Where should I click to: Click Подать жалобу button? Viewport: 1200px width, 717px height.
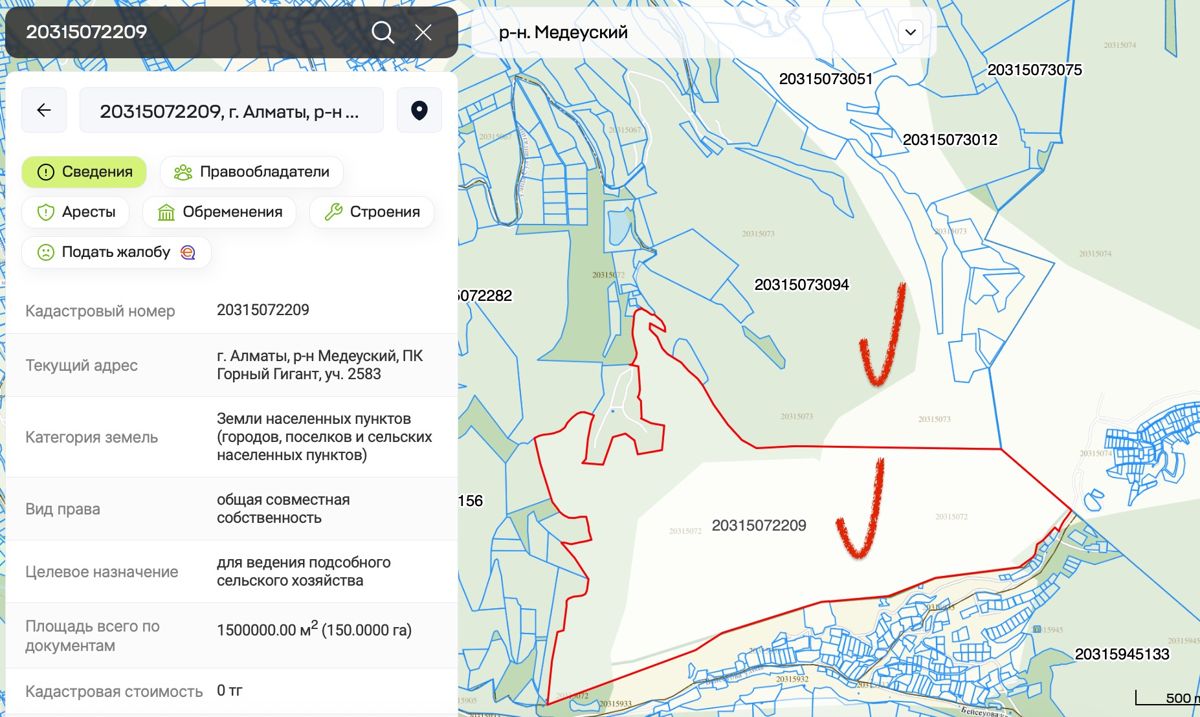[117, 252]
